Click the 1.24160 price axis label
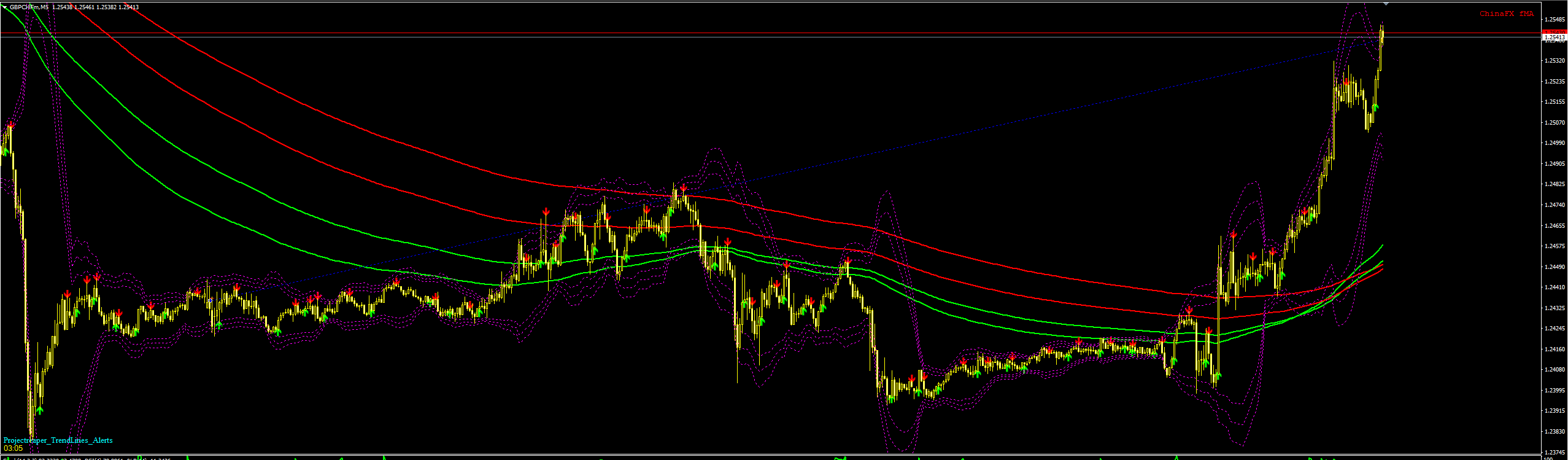This screenshot has height=460, width=1568. (x=1554, y=349)
